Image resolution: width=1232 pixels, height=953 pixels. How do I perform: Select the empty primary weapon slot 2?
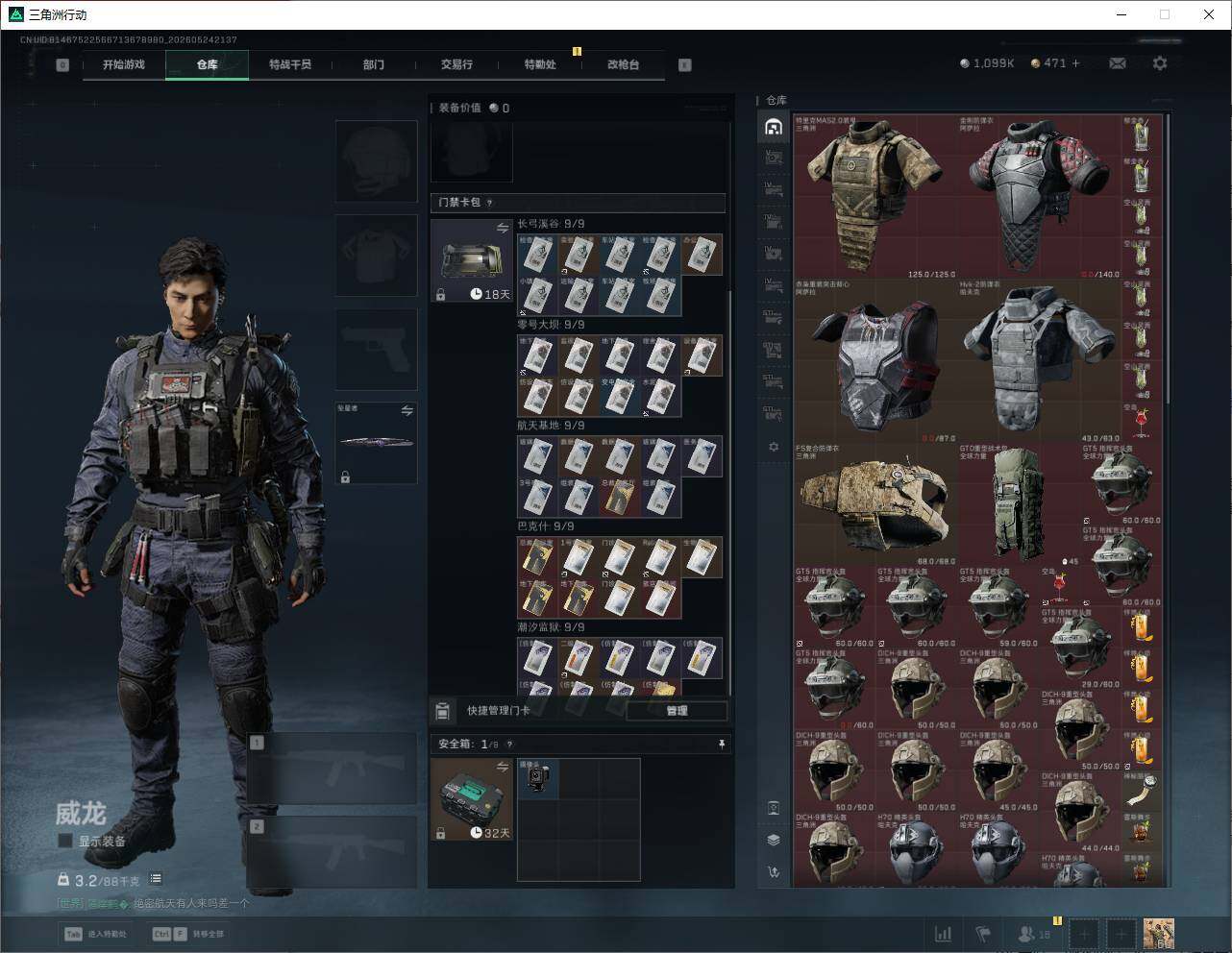333,852
